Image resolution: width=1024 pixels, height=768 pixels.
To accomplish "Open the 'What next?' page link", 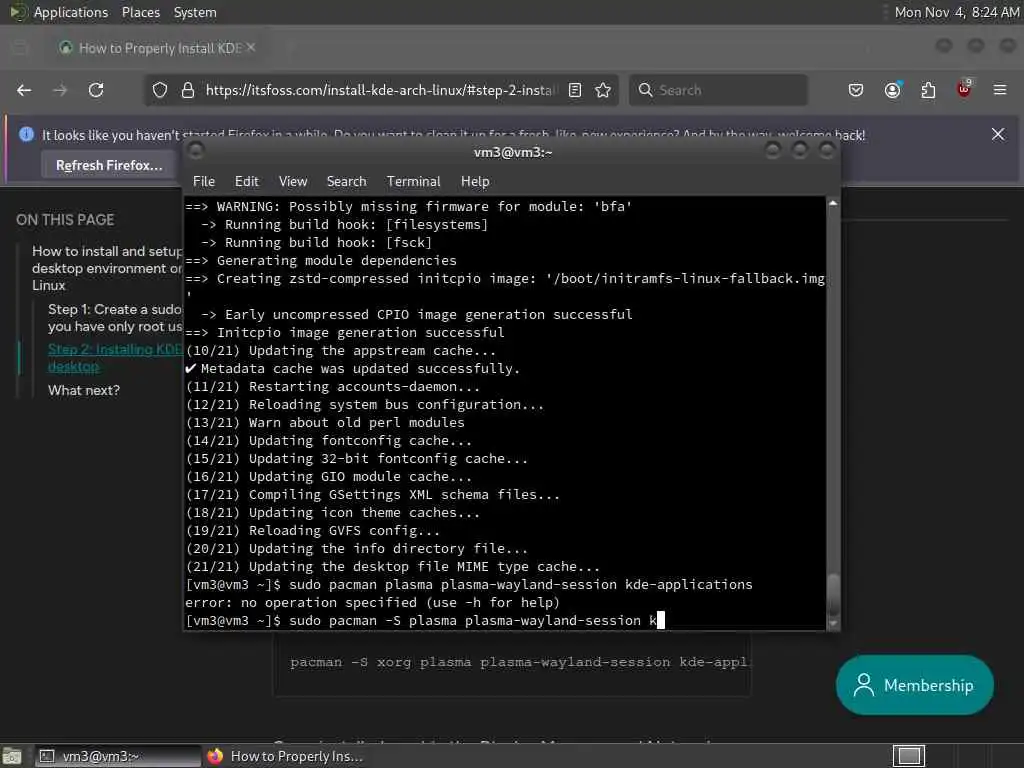I will (x=84, y=391).
